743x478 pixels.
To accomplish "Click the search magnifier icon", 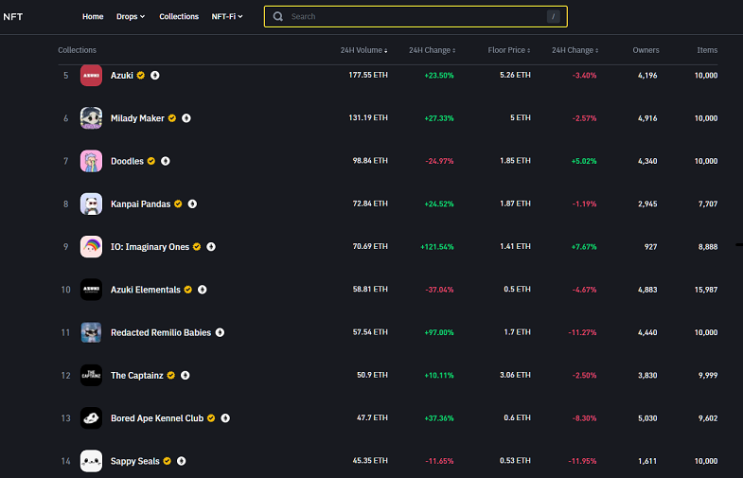I will [x=278, y=17].
